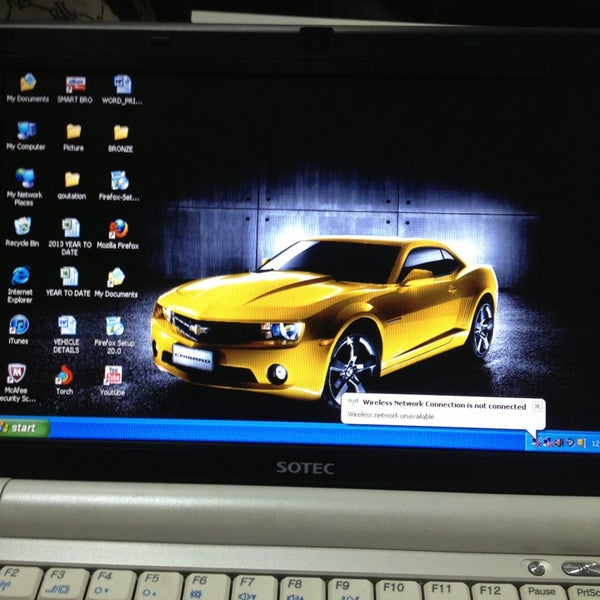Select the Firefox Setup 20.0 installer

(x=114, y=326)
